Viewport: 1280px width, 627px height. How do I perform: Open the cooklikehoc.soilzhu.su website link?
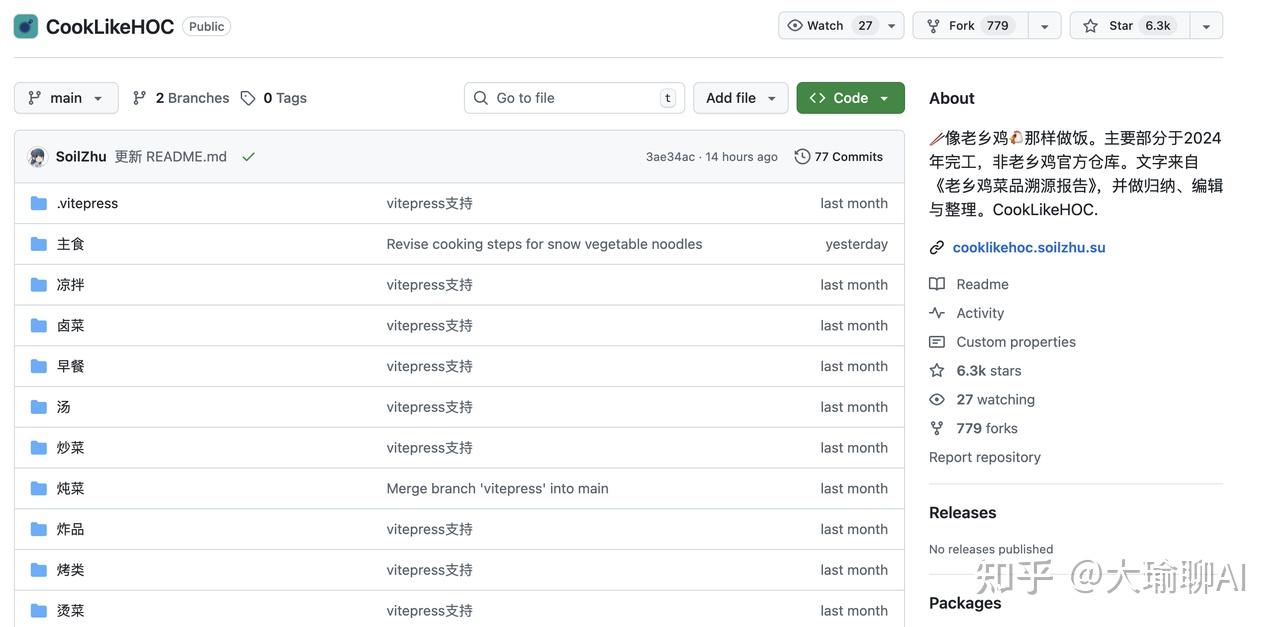coord(1029,247)
